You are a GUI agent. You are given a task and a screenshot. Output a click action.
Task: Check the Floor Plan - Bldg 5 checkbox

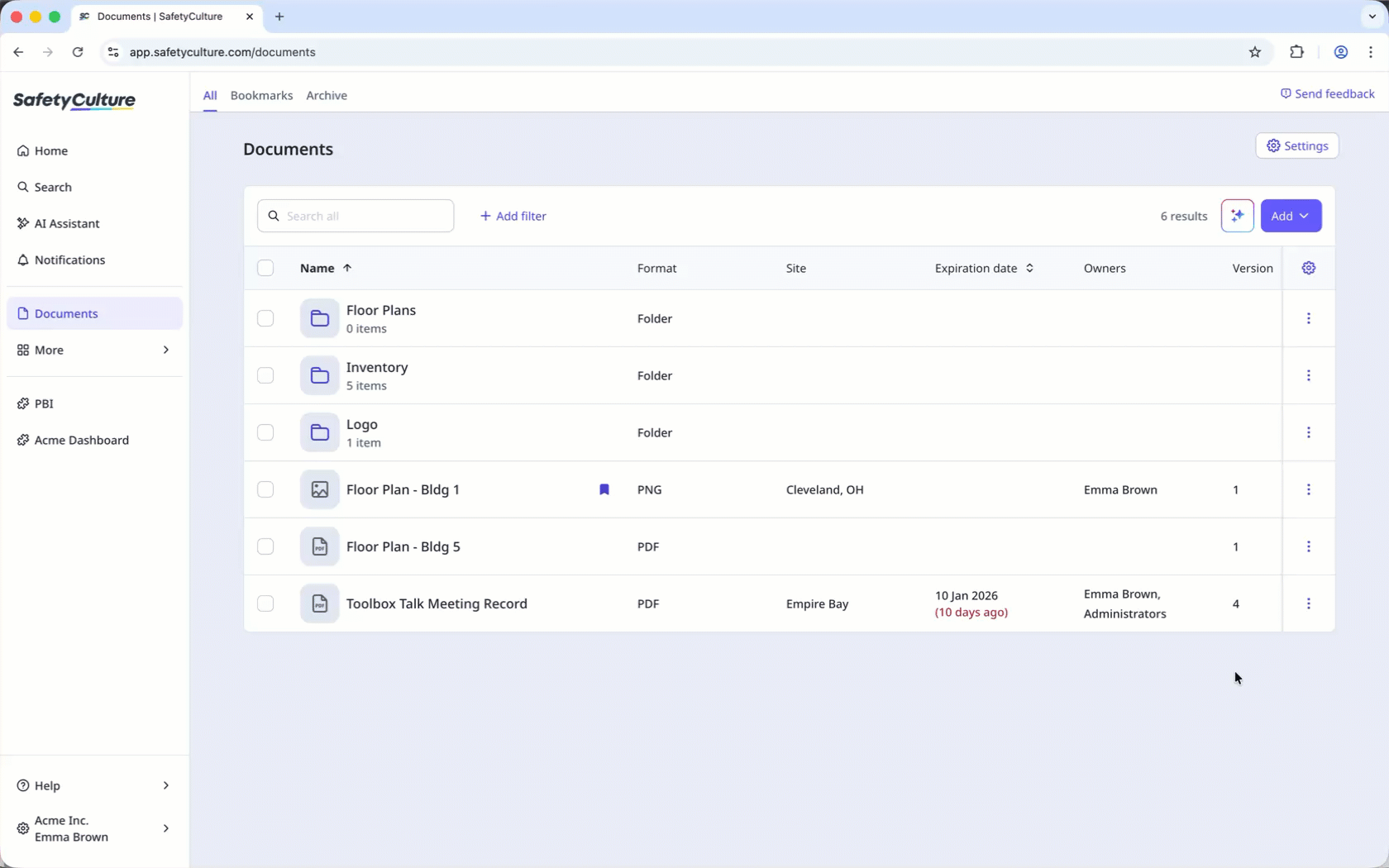point(265,546)
